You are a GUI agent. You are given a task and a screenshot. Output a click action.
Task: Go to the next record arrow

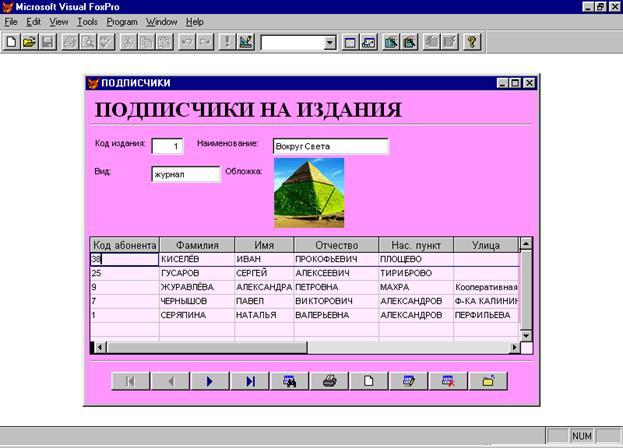click(209, 381)
